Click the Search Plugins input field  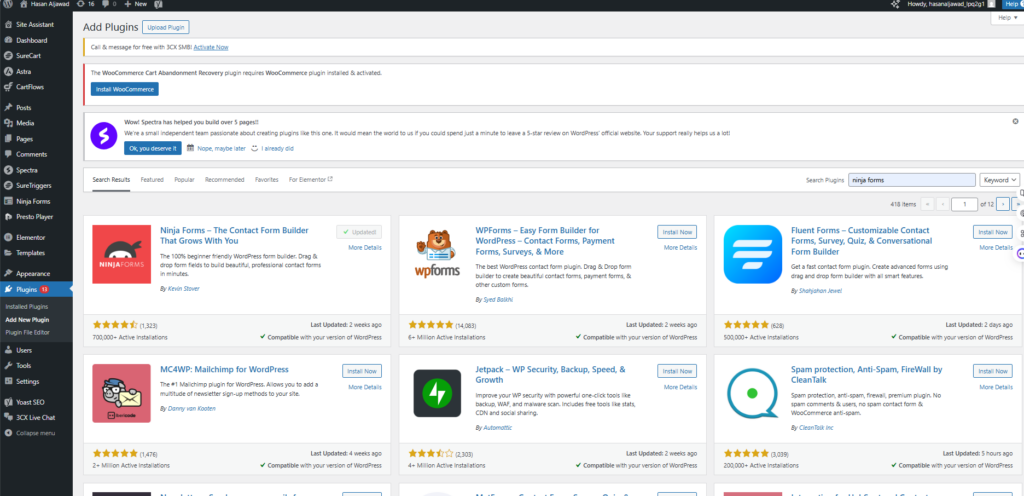(x=912, y=180)
